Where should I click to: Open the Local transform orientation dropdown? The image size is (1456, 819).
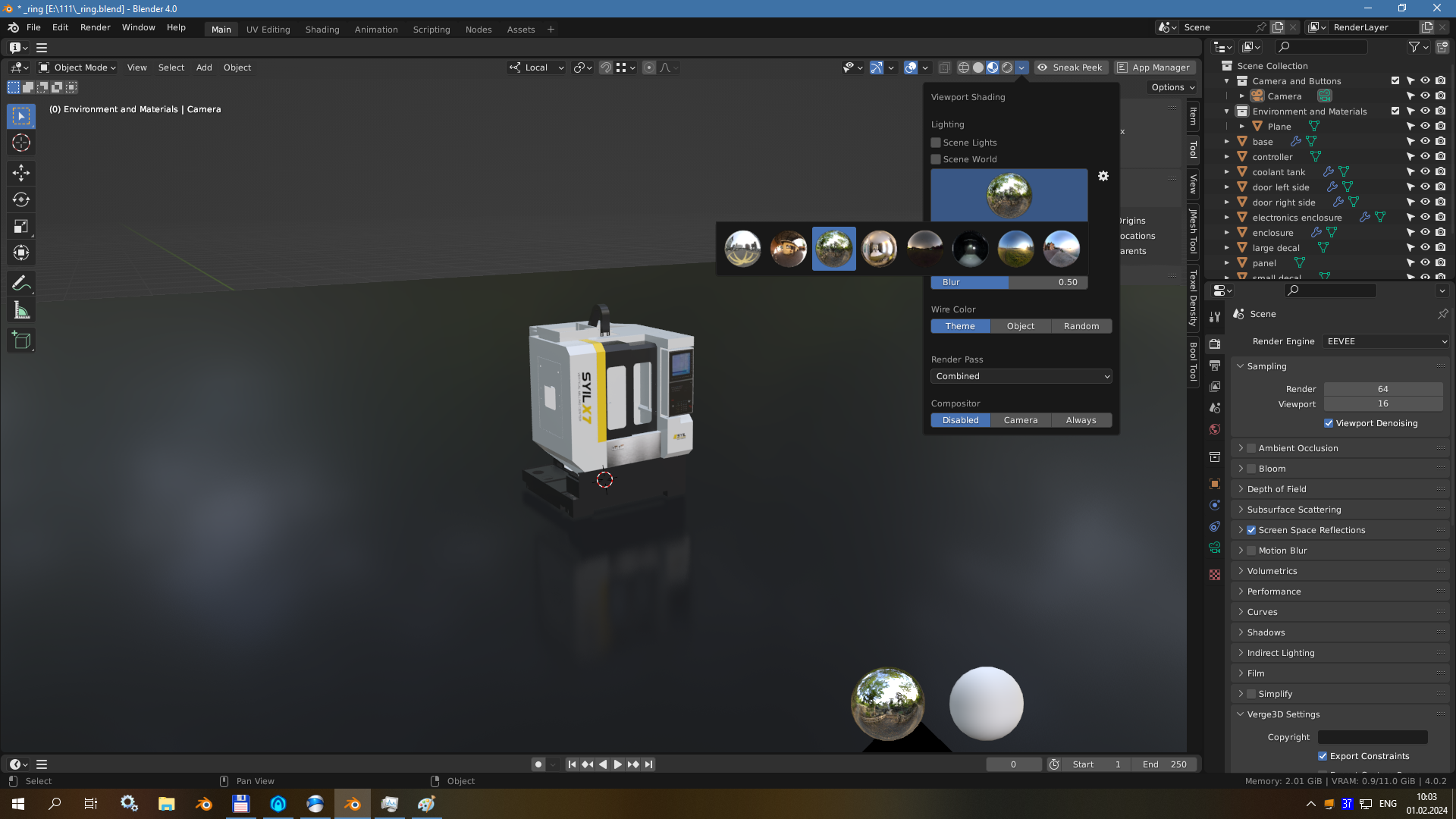pyautogui.click(x=537, y=67)
